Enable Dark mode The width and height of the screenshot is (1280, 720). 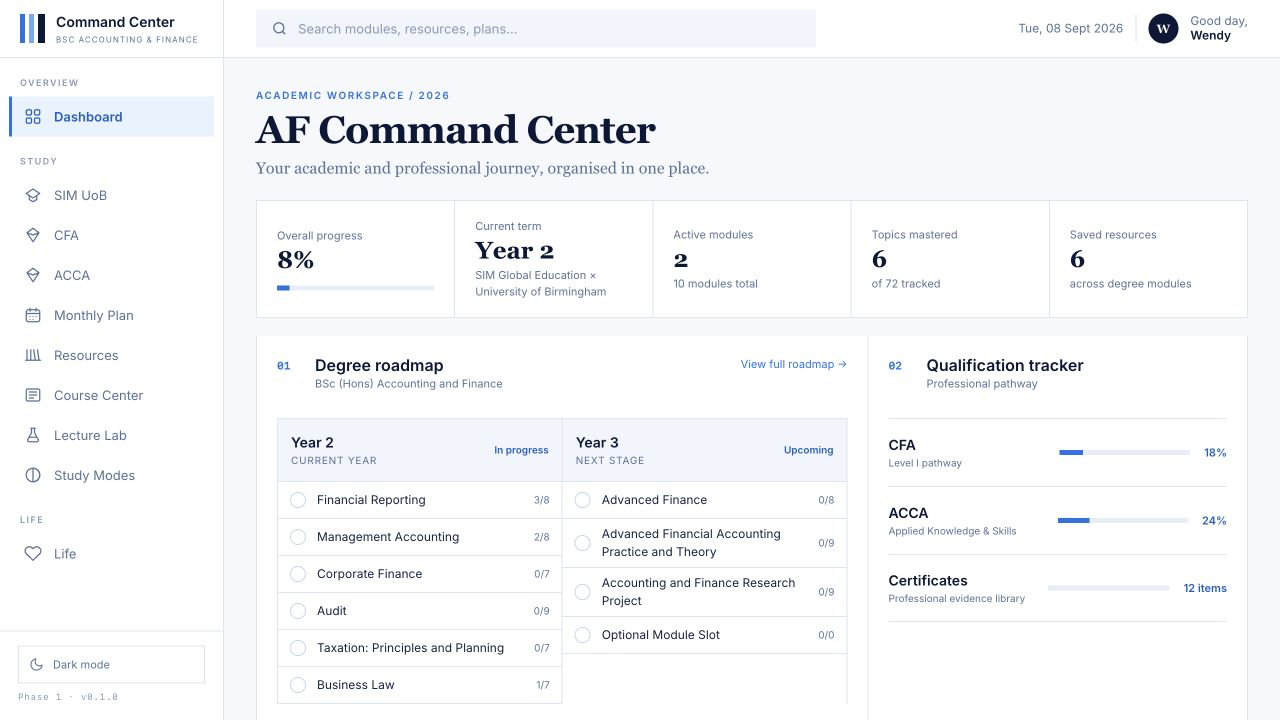point(111,664)
